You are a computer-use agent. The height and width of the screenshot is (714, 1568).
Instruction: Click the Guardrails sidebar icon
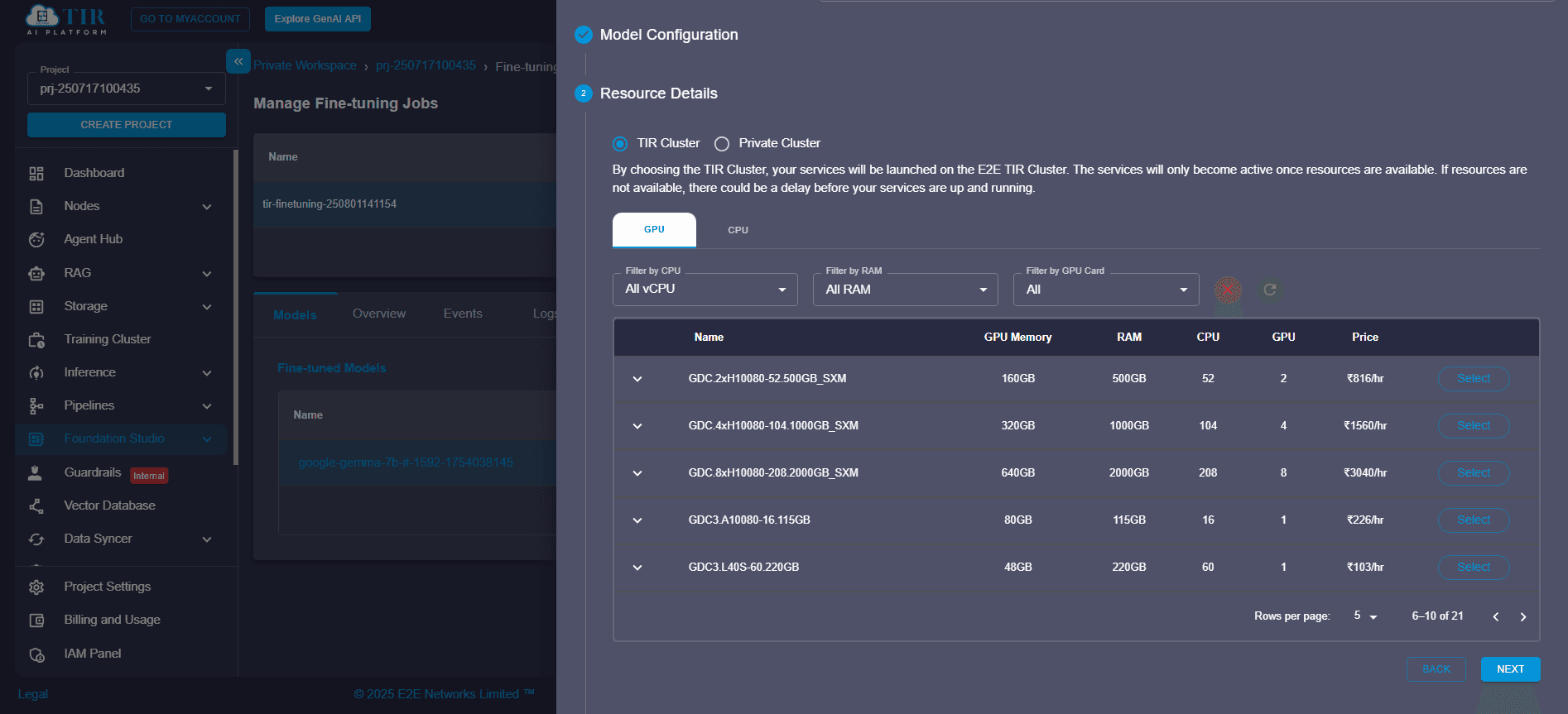pyautogui.click(x=36, y=472)
